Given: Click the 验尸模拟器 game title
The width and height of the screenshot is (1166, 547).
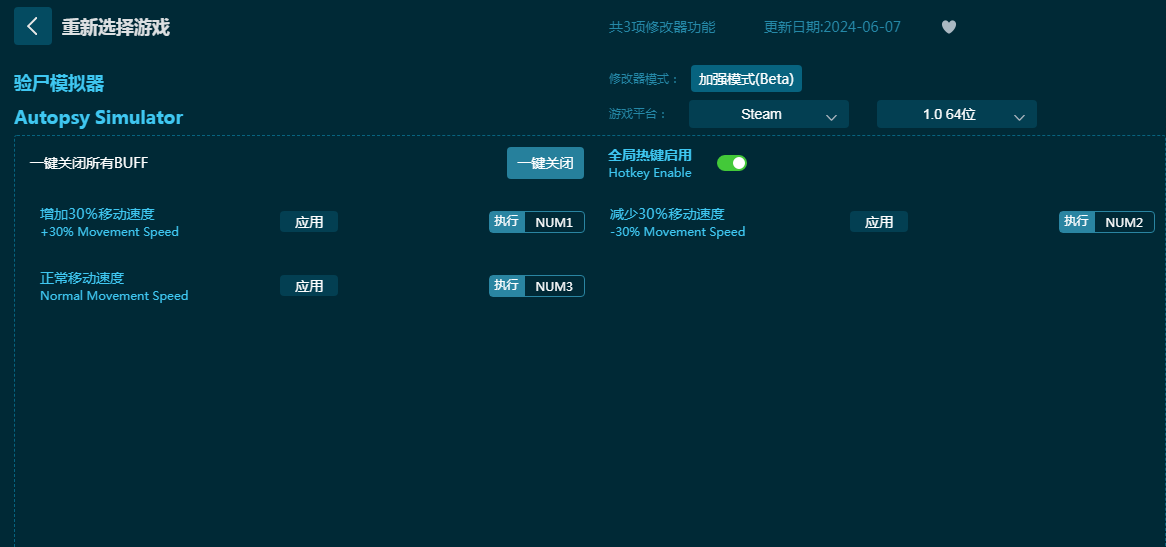Looking at the screenshot, I should point(59,83).
